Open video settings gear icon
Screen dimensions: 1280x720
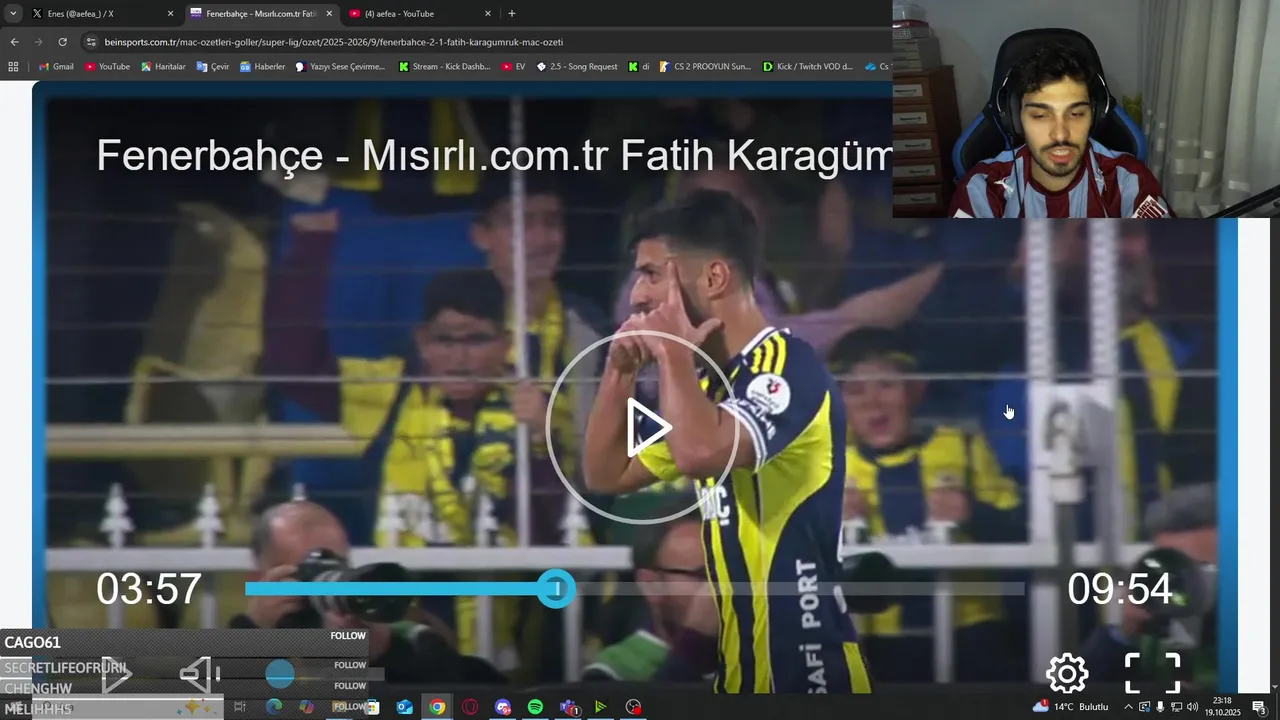[x=1067, y=674]
